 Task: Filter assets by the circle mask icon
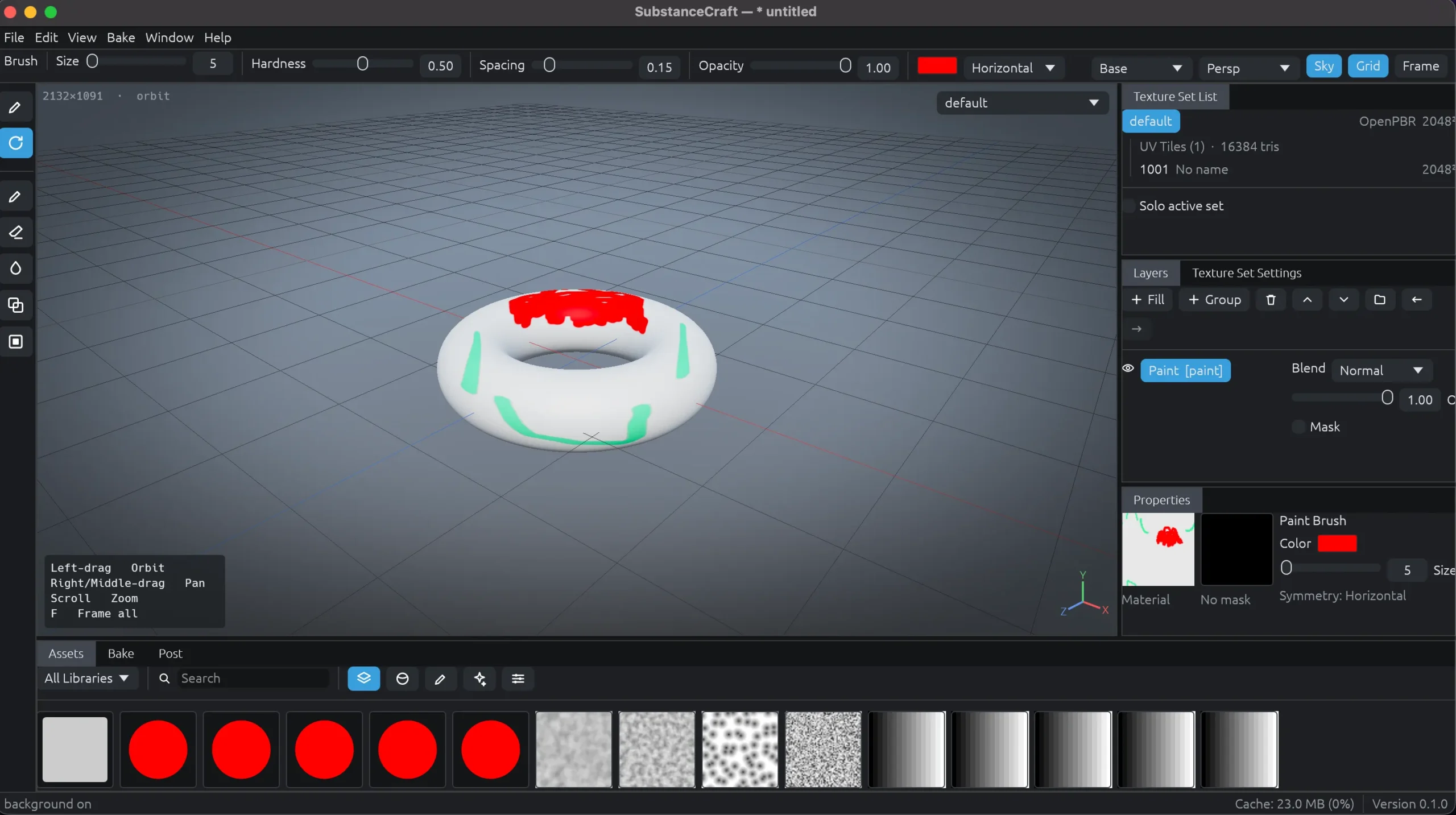click(402, 679)
